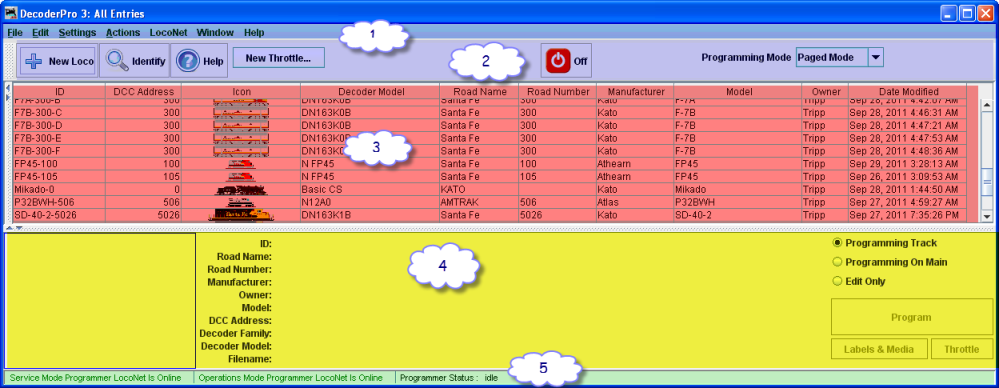Open the Edit menu
The height and width of the screenshot is (388, 999).
coord(41,32)
